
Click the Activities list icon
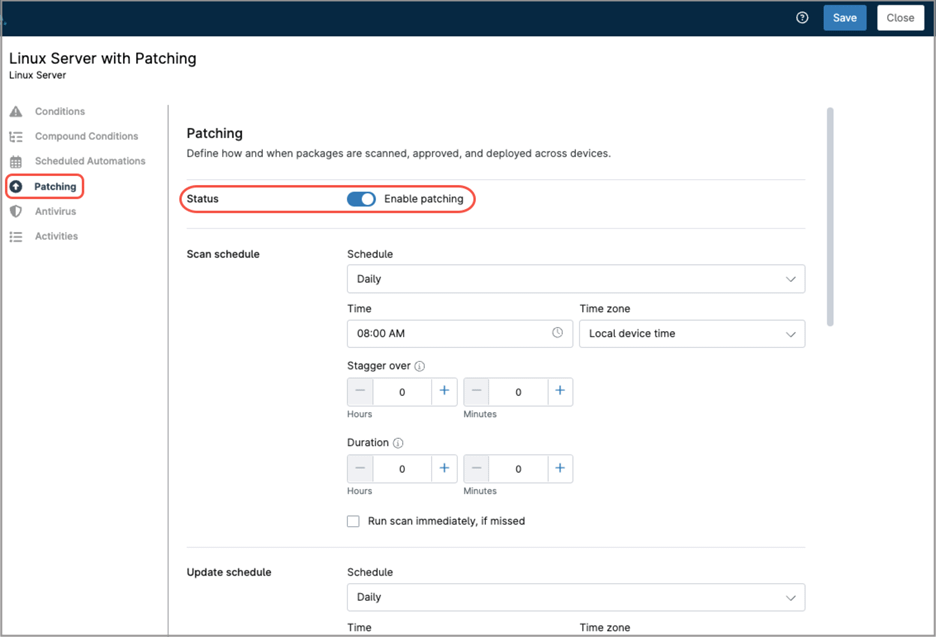tap(16, 236)
